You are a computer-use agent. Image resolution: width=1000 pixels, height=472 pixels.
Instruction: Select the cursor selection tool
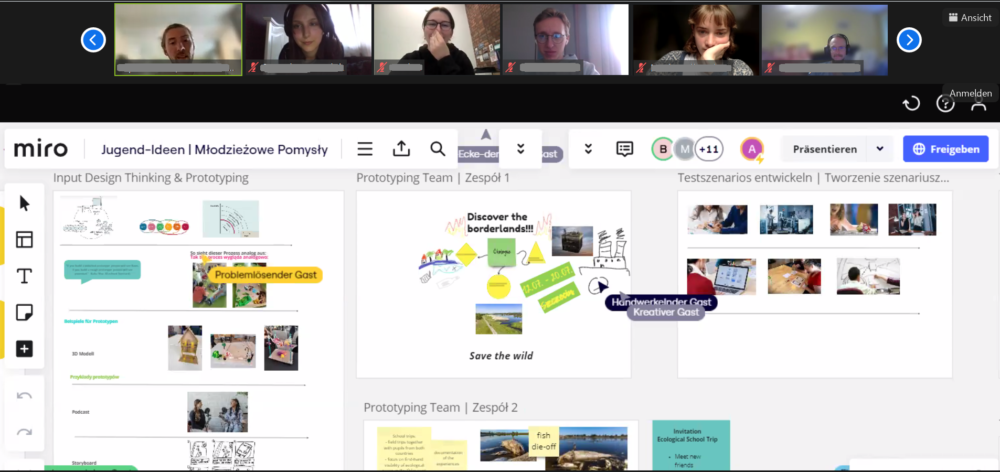[x=24, y=203]
